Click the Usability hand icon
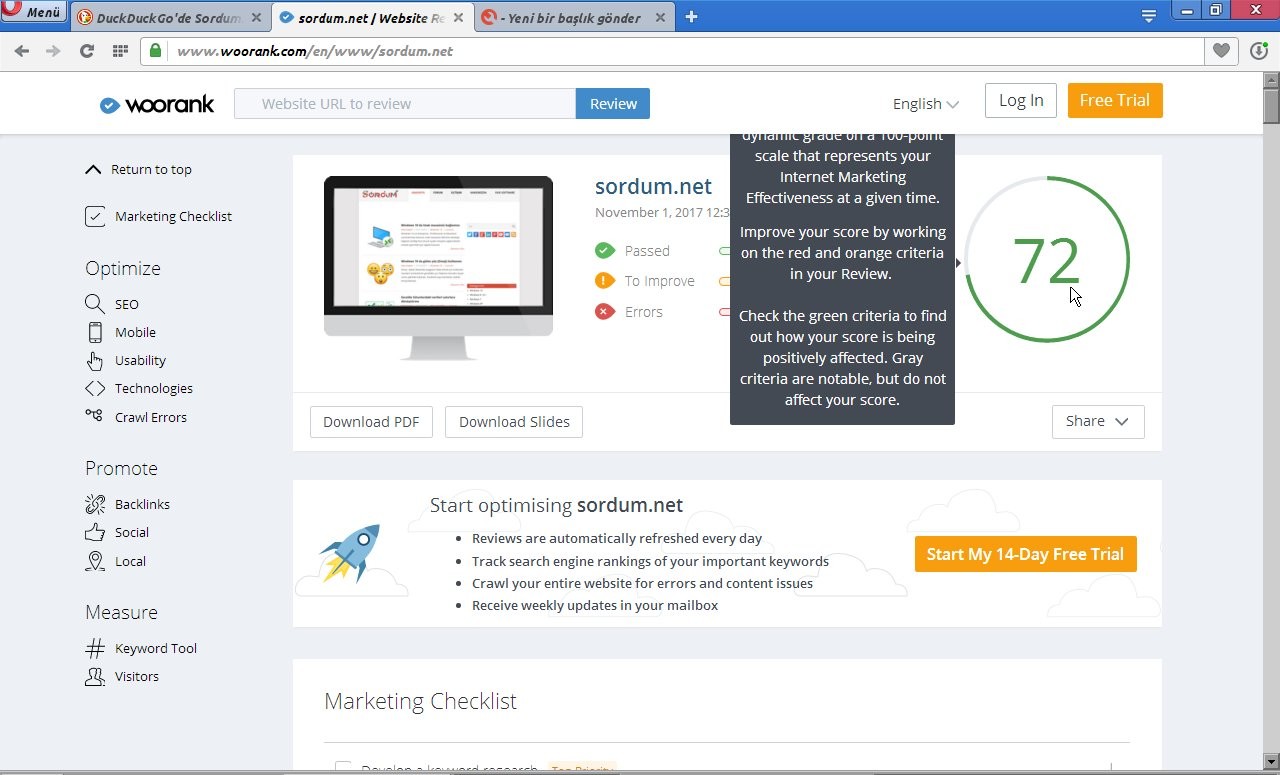 pyautogui.click(x=95, y=361)
